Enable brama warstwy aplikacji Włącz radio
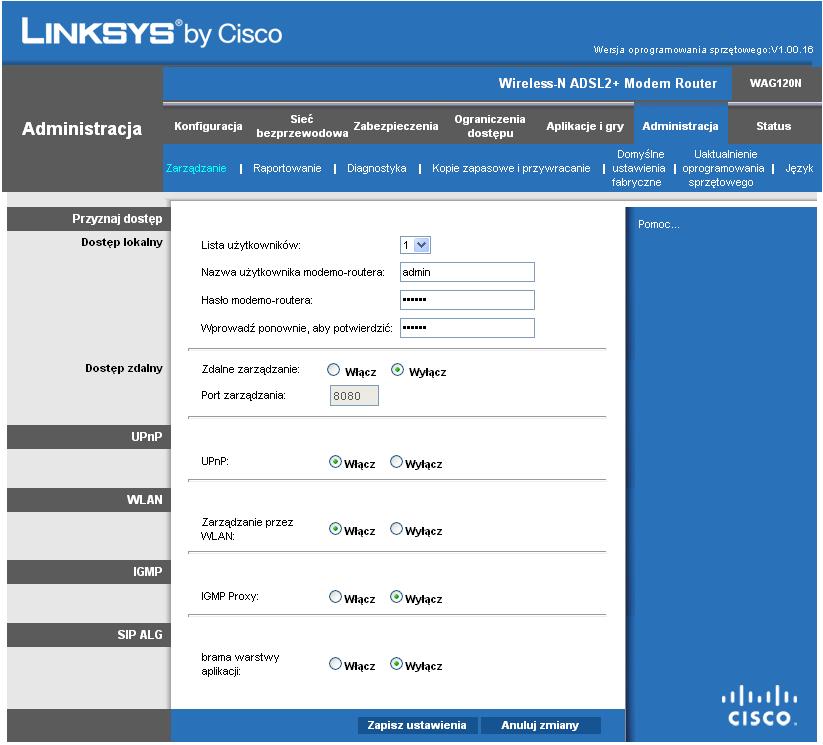Image resolution: width=823 pixels, height=745 pixels. click(x=335, y=664)
